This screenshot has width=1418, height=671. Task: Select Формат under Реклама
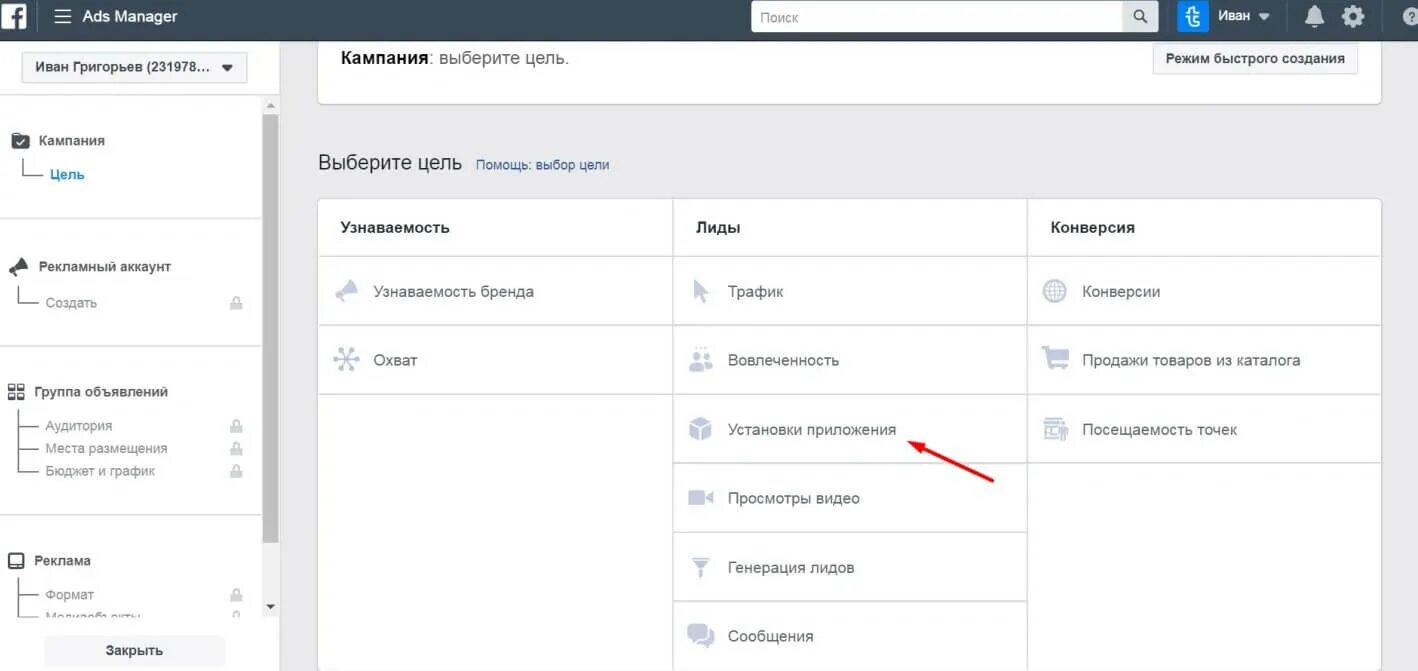(70, 594)
